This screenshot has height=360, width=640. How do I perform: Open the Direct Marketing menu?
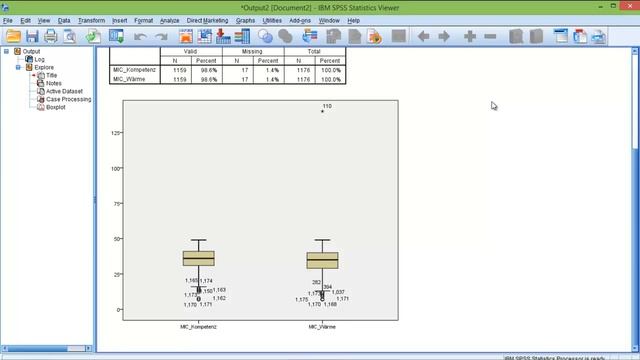point(207,20)
